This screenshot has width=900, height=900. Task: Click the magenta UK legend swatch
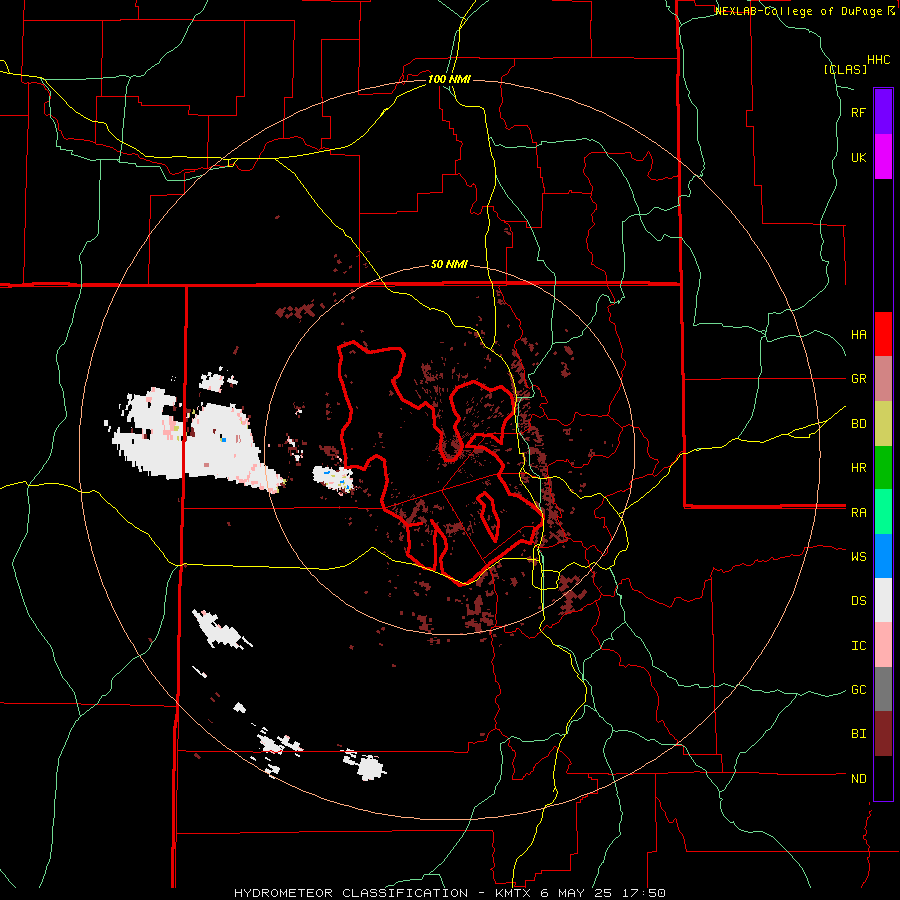(x=883, y=157)
